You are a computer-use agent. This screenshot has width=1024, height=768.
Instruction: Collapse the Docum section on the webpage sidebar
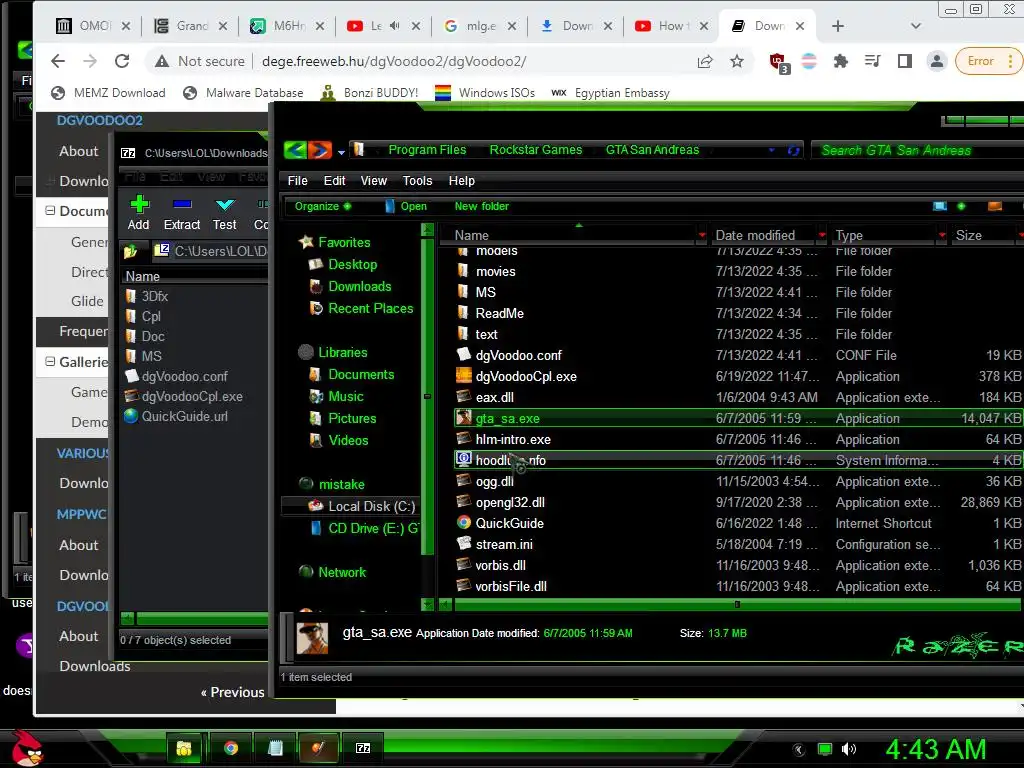click(50, 211)
